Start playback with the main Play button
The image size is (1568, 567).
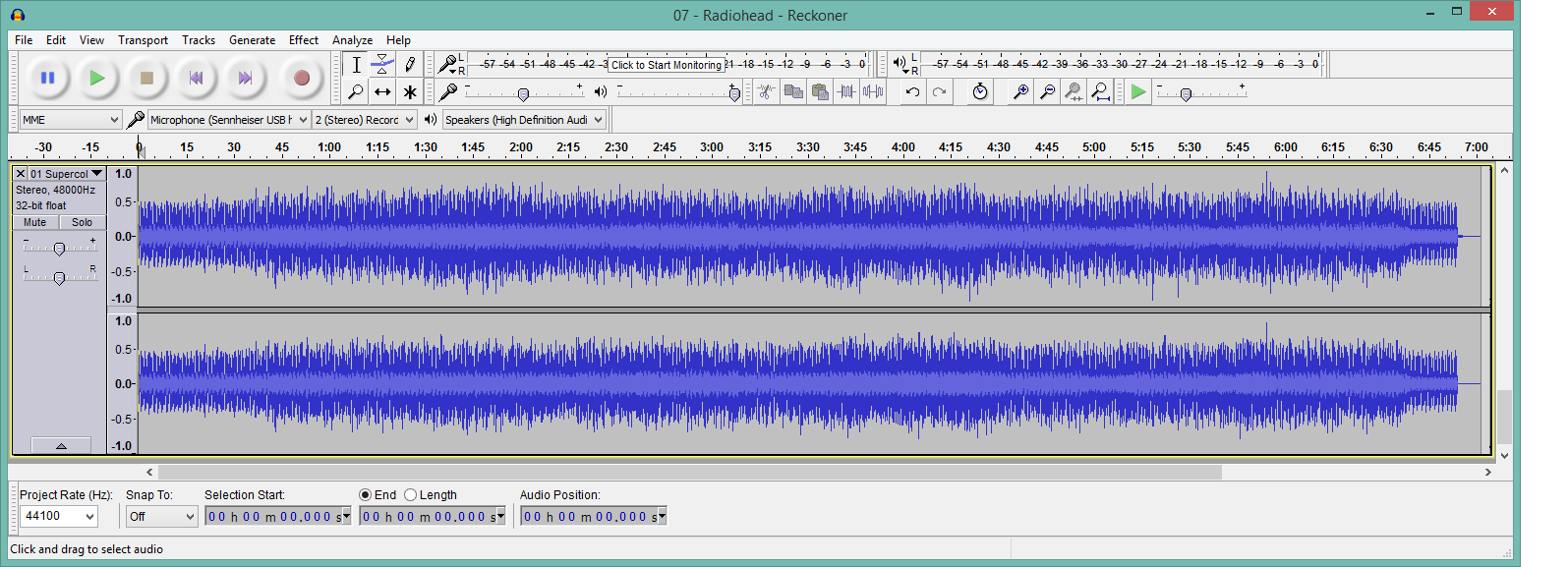96,78
